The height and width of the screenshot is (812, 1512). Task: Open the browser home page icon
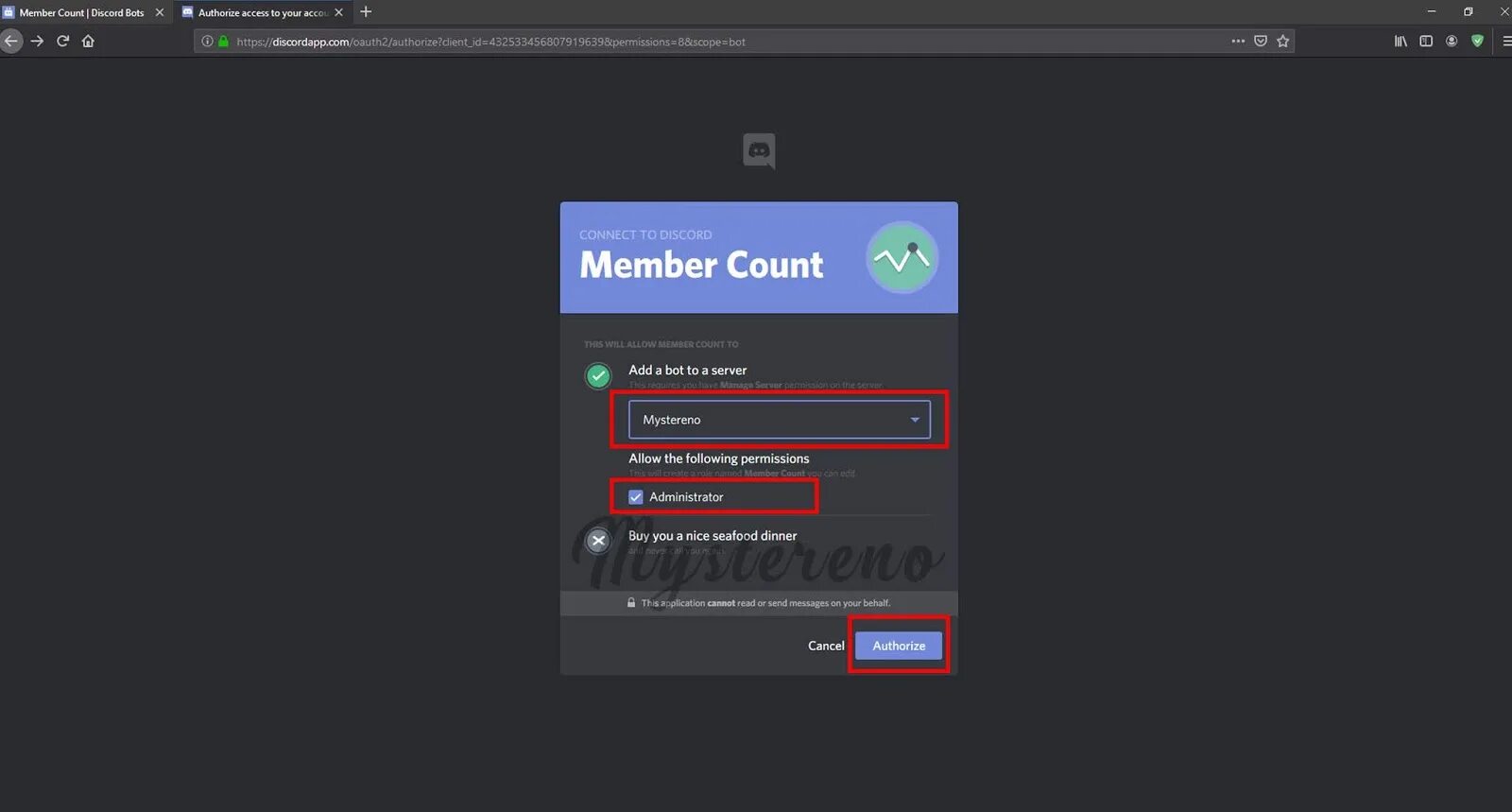88,41
